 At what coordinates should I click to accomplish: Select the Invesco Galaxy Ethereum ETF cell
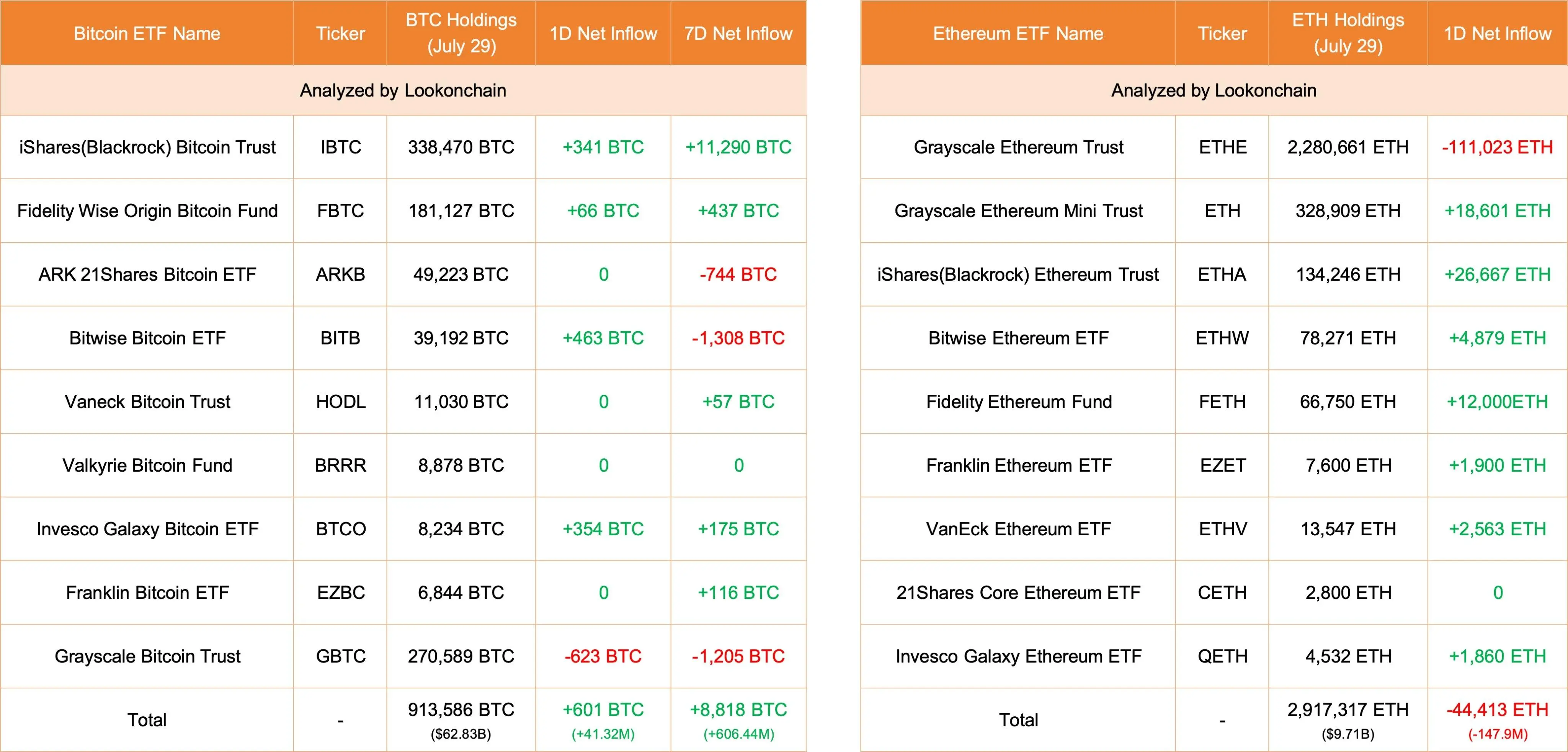click(1018, 656)
